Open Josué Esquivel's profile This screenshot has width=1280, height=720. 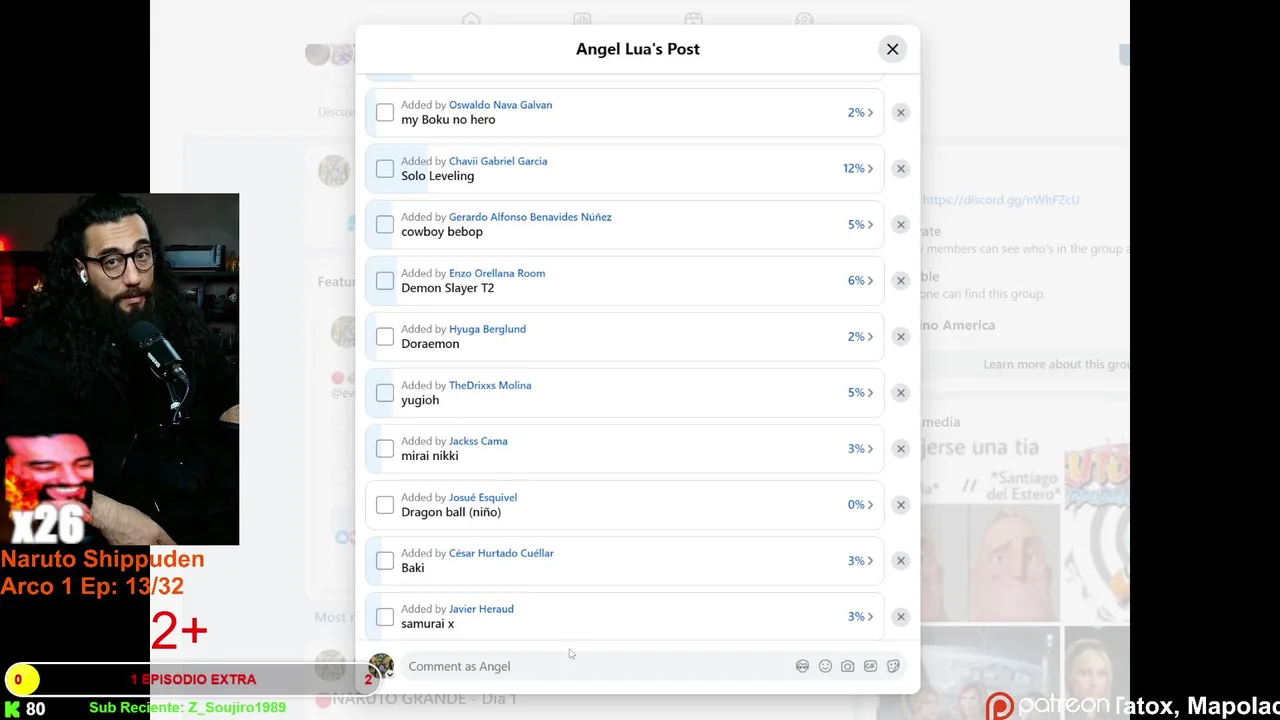(x=483, y=497)
